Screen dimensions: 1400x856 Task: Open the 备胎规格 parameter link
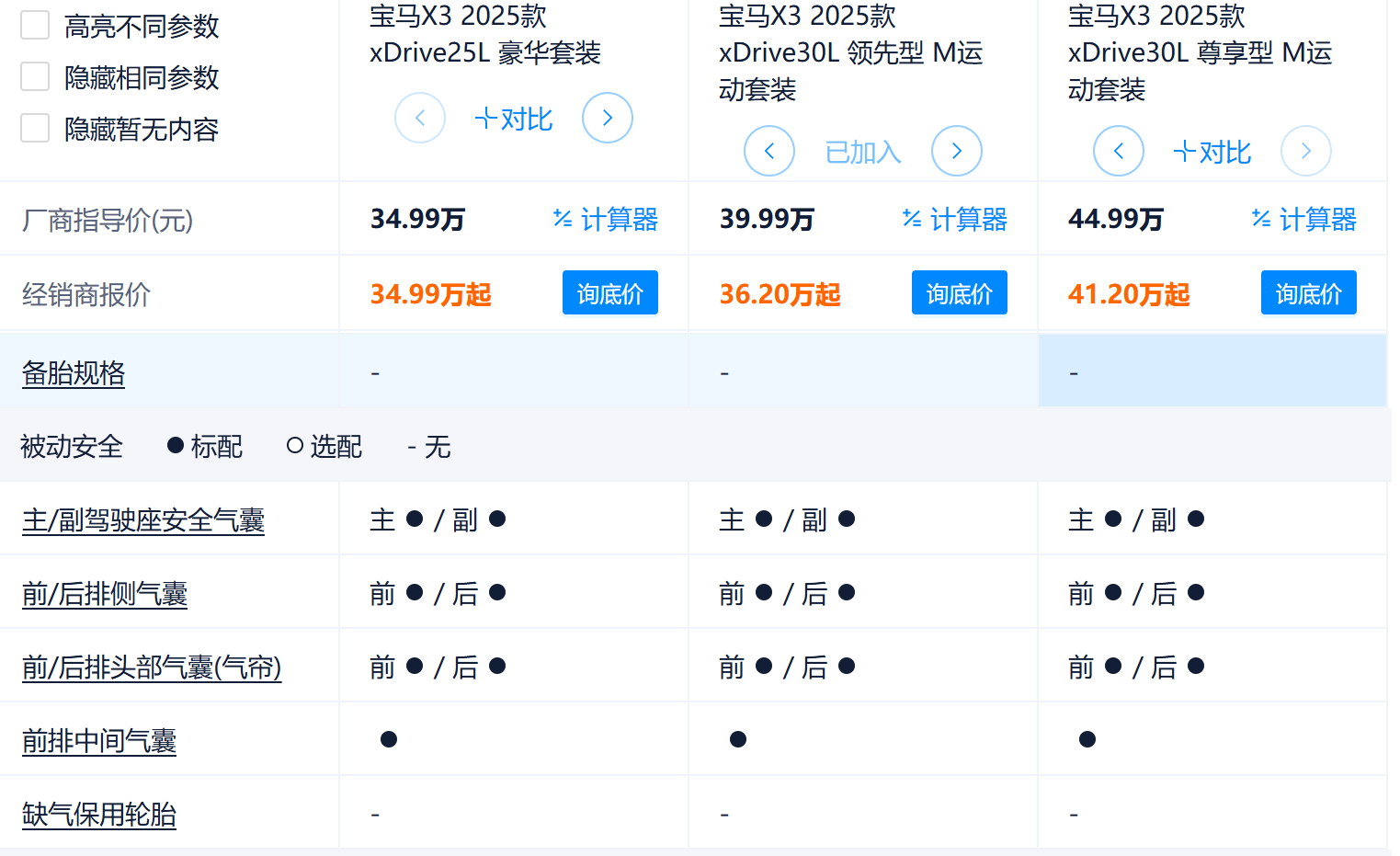tap(74, 372)
